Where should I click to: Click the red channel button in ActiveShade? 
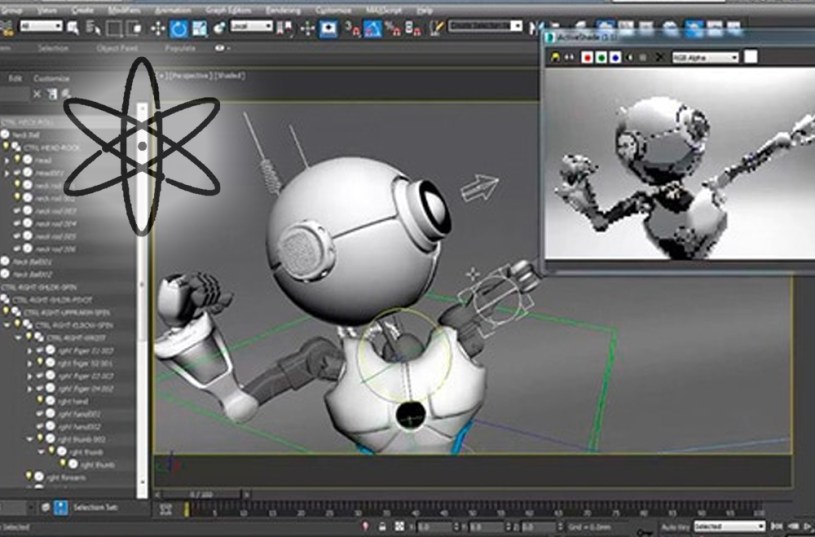point(585,58)
